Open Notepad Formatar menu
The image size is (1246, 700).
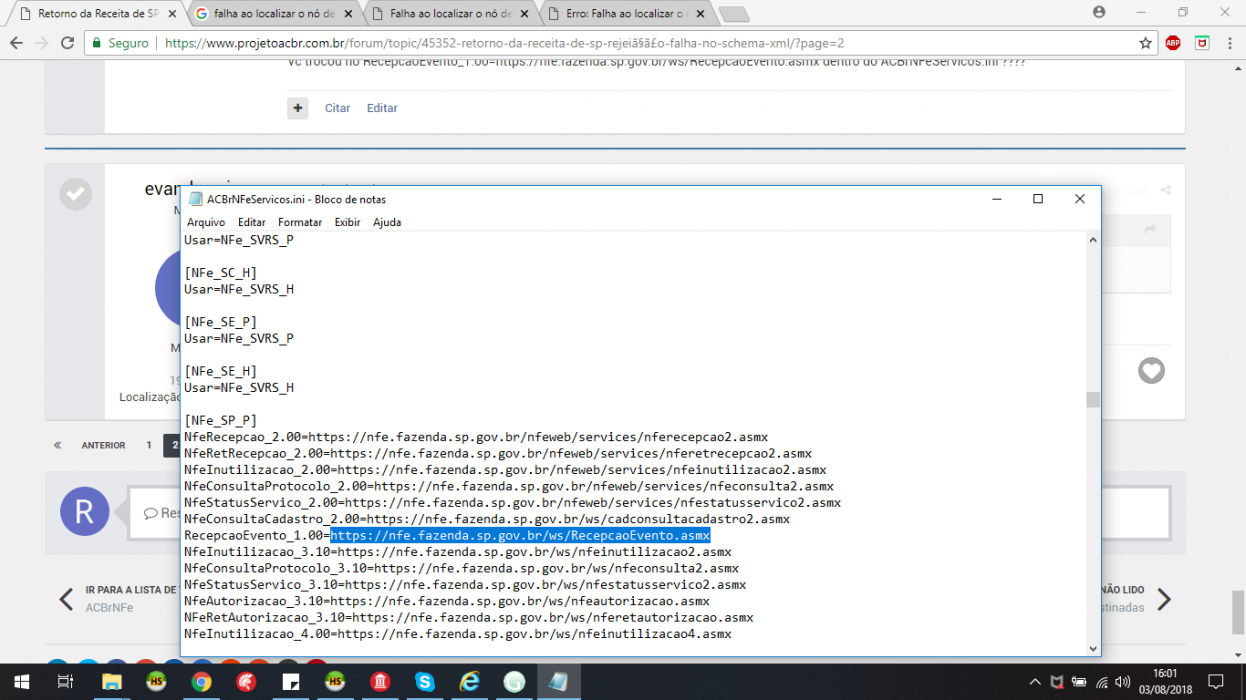(x=300, y=222)
